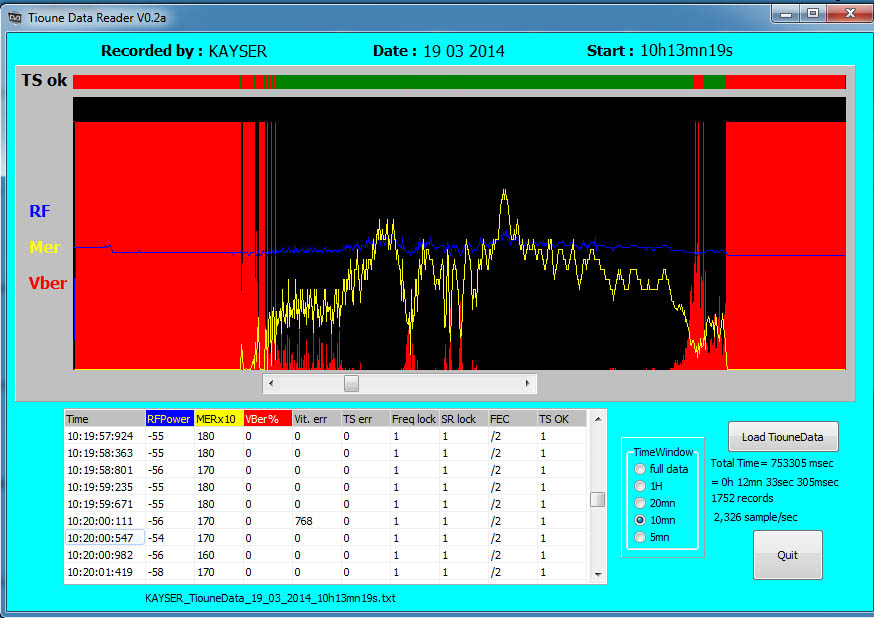Image resolution: width=874 pixels, height=618 pixels.
Task: Click the RF legend label
Action: tap(40, 211)
